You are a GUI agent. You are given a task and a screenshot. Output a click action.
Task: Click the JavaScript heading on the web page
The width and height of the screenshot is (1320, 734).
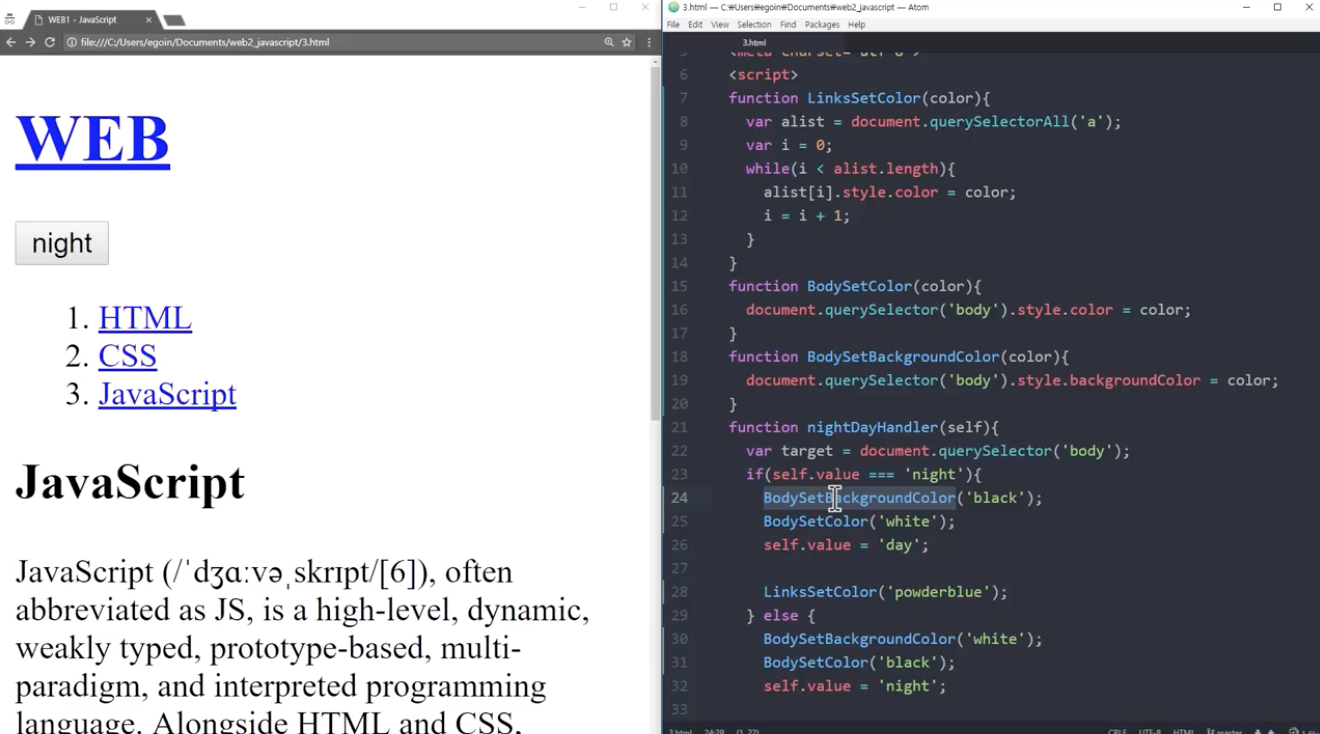tap(130, 482)
